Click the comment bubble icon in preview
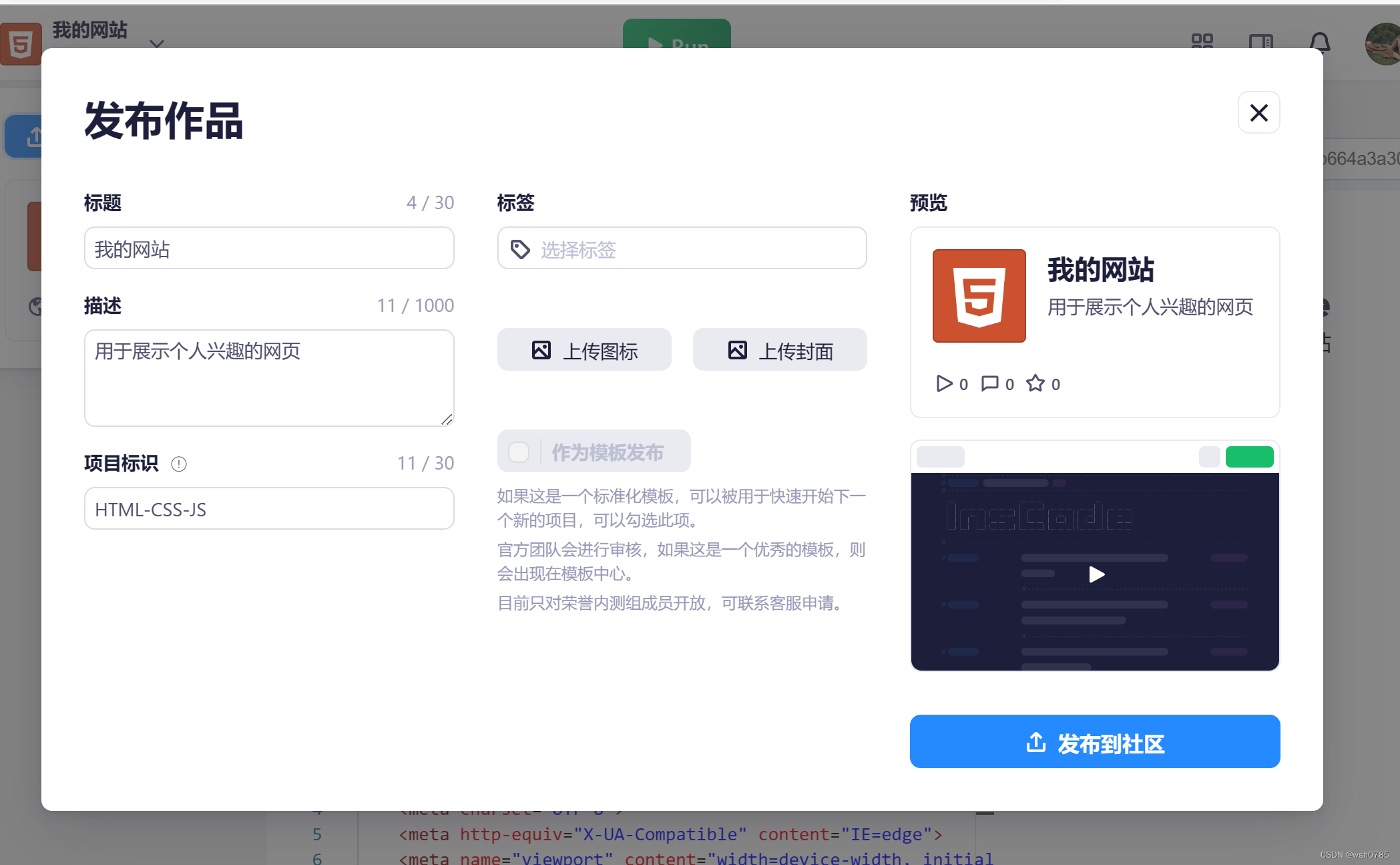This screenshot has width=1400, height=865. click(989, 383)
